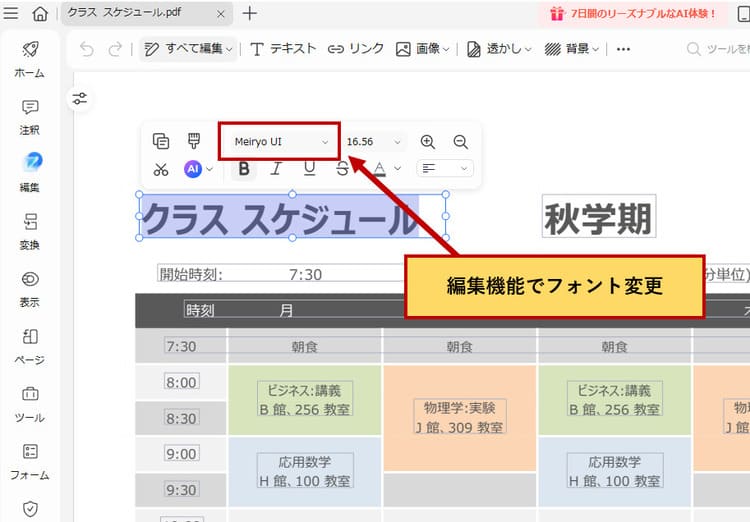Add a new tab with plus icon
This screenshot has height=522, width=750.
[250, 13]
